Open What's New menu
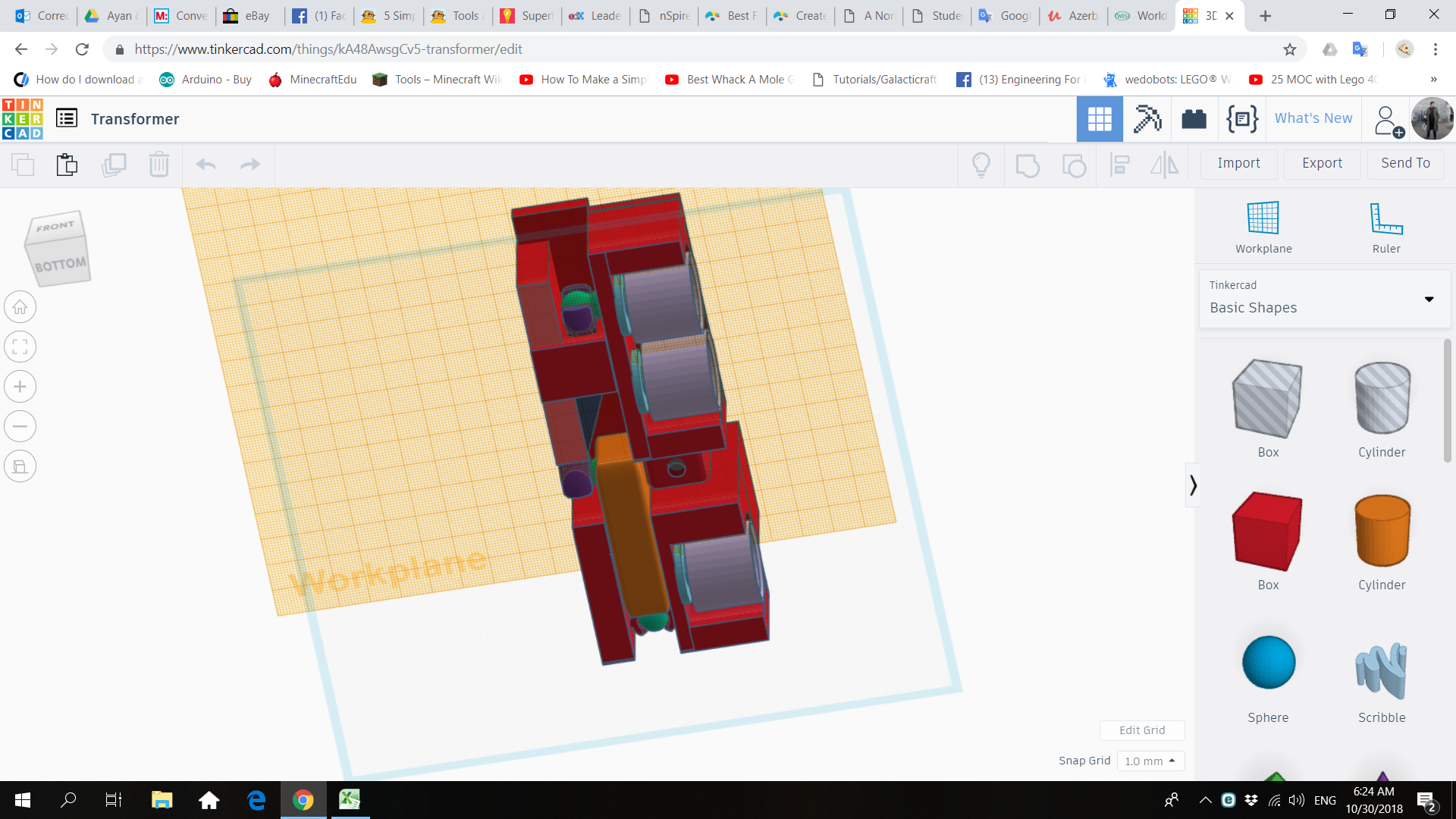The height and width of the screenshot is (819, 1456). pos(1313,118)
